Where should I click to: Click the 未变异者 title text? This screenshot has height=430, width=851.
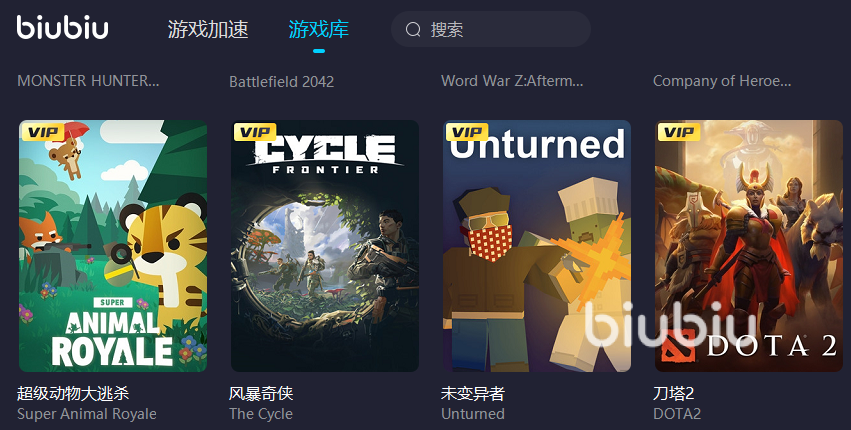pyautogui.click(x=473, y=394)
